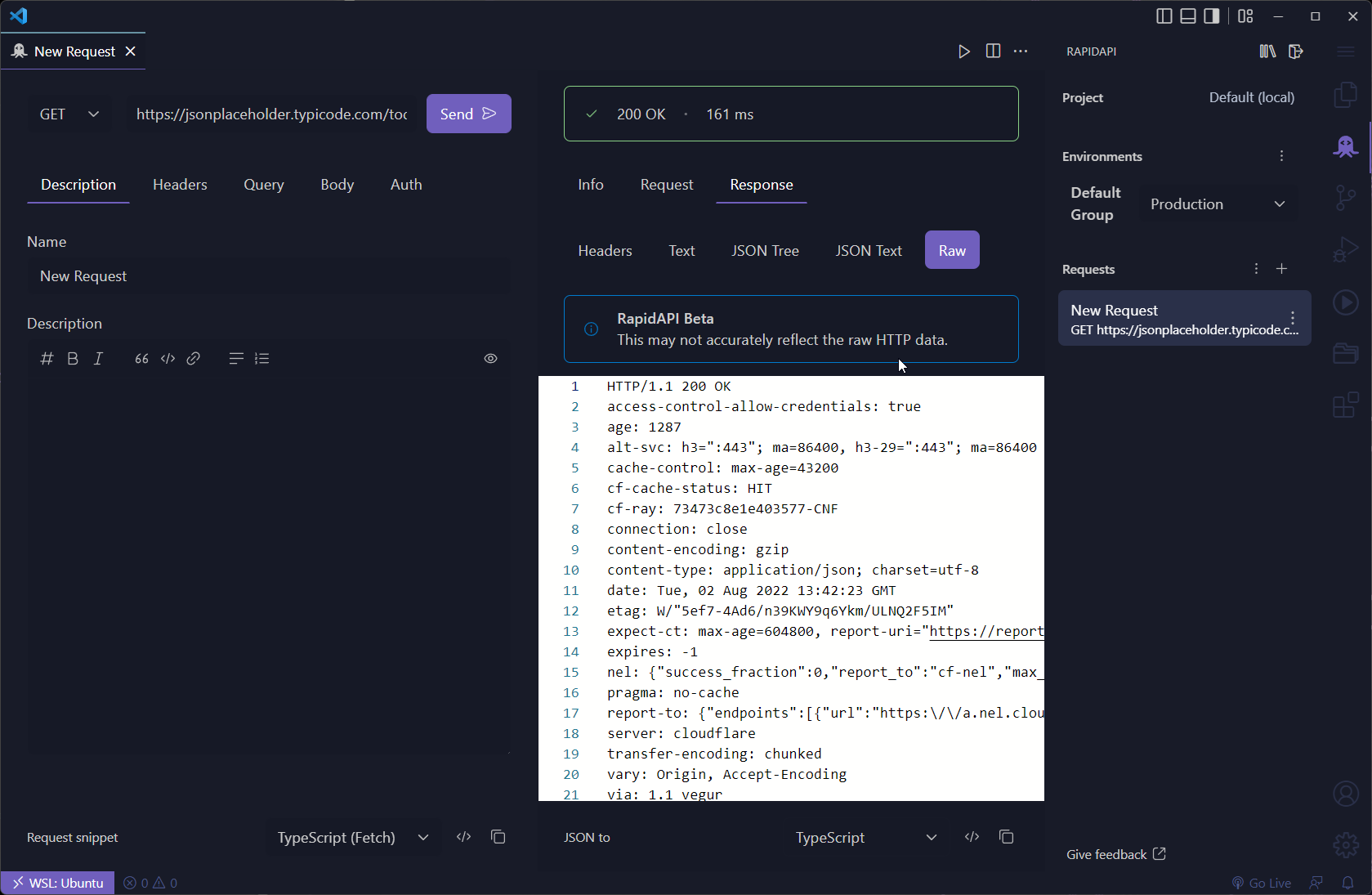Click Give feedback link

pyautogui.click(x=1115, y=854)
